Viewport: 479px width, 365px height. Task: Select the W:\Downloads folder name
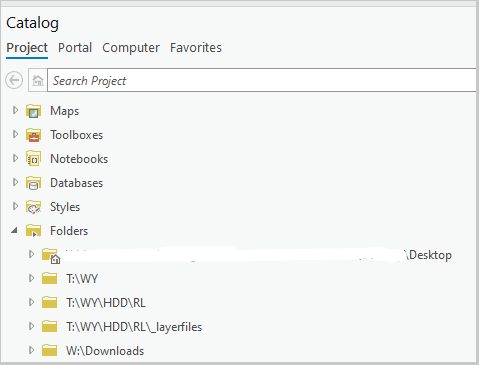(105, 351)
